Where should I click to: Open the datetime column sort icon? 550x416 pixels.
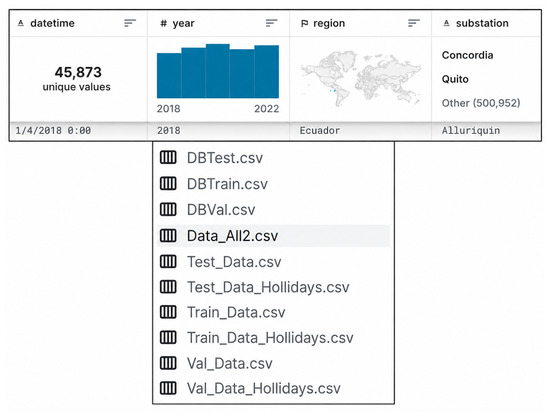(130, 23)
